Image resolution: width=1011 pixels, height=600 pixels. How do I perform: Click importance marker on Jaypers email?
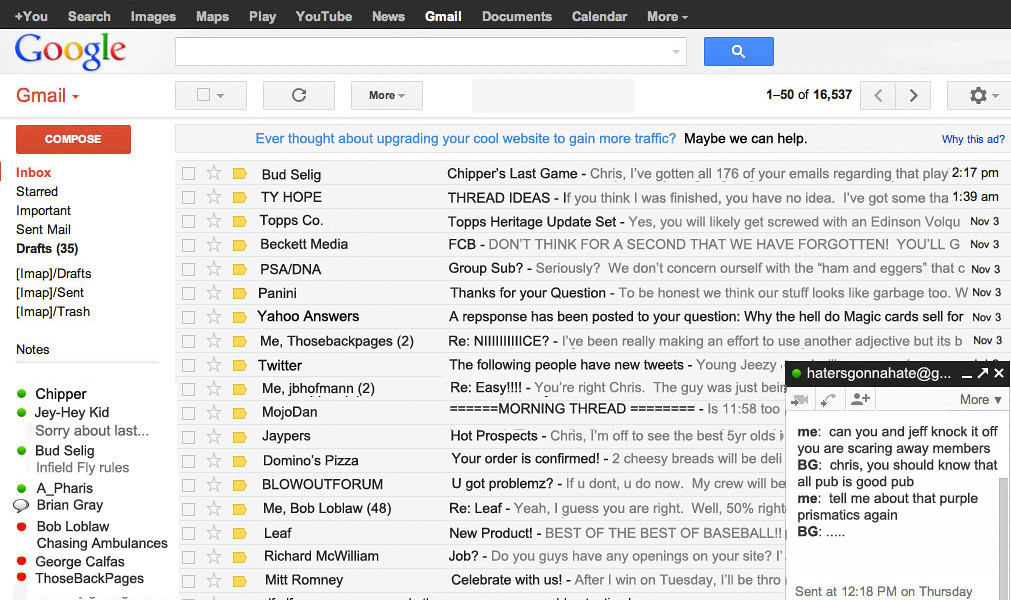tap(239, 437)
